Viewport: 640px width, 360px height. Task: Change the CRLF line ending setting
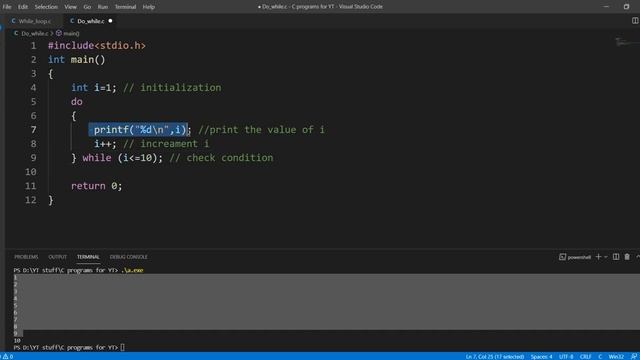(x=585, y=357)
